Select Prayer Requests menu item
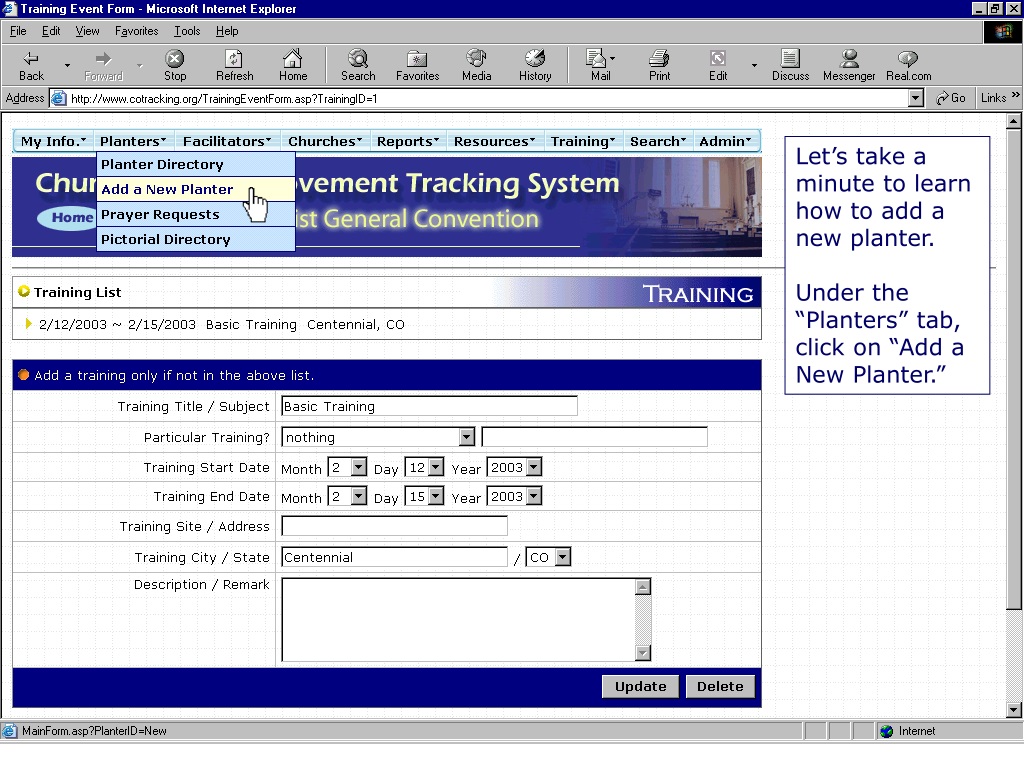Viewport: 1024px width, 768px height. (195, 214)
